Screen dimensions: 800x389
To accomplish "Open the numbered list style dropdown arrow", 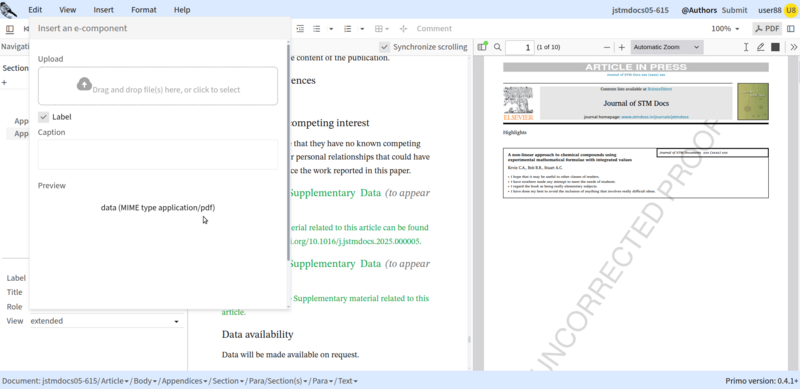I will pos(362,29).
